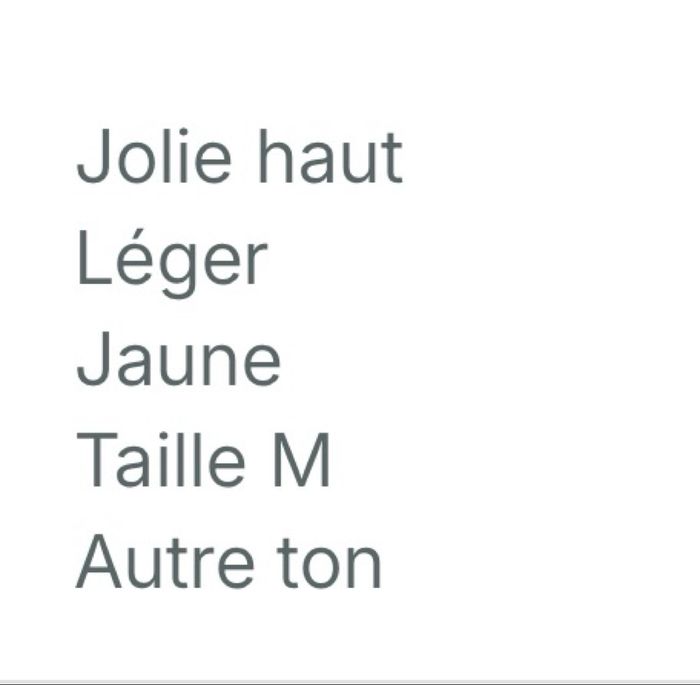
Task: Place cursor between "Jolie" and "haut"
Action: click(246, 157)
